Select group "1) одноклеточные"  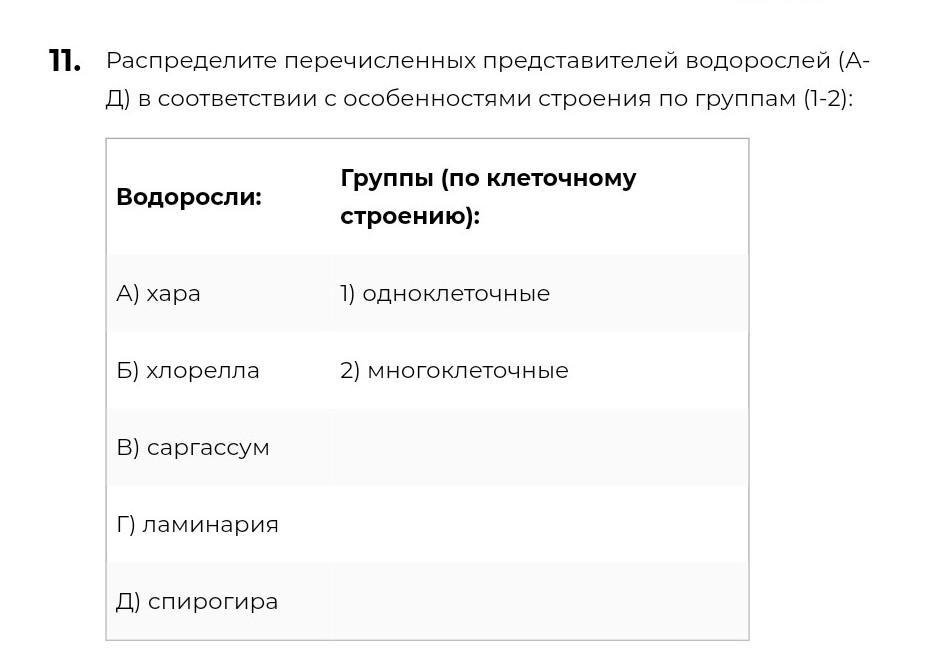click(445, 294)
